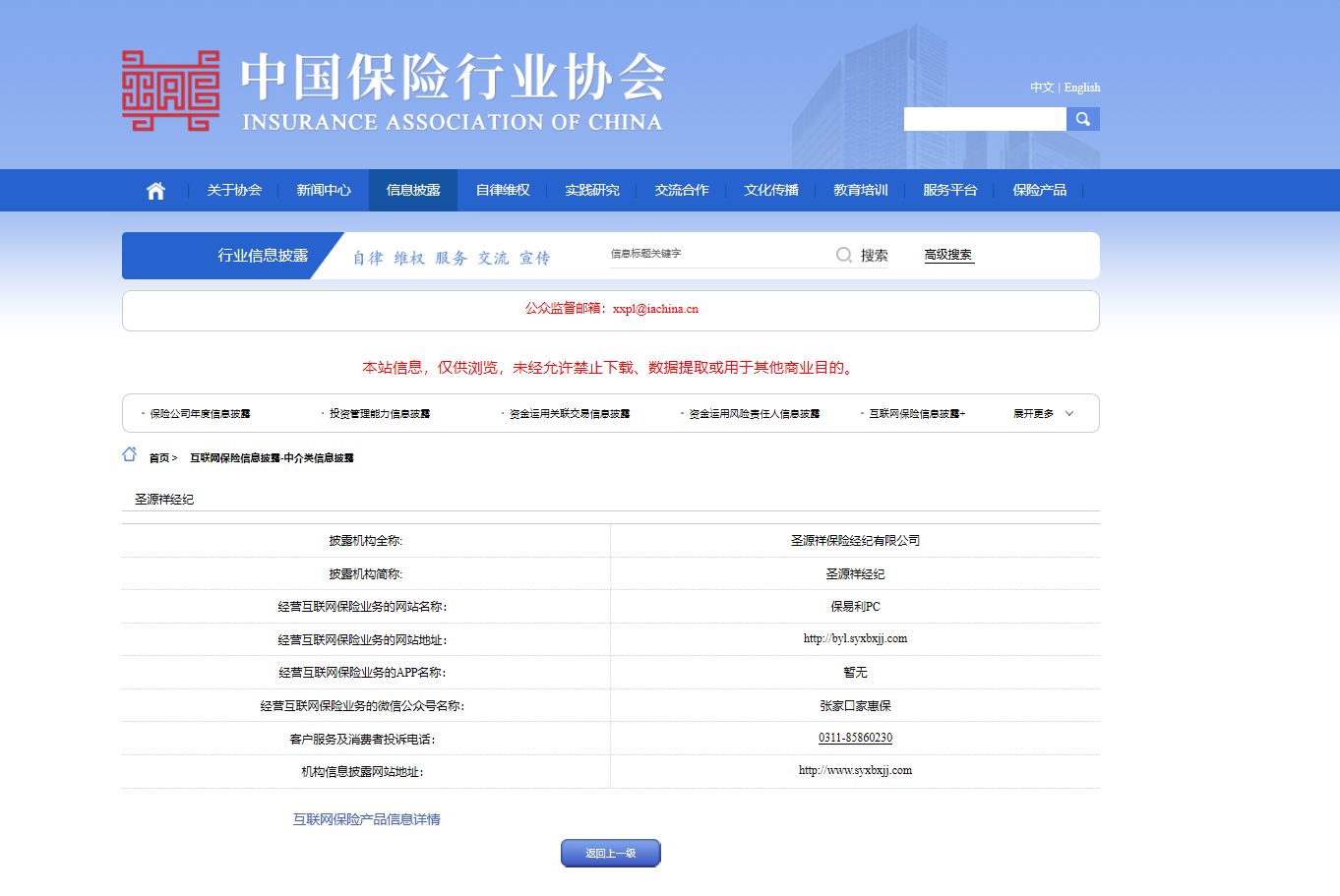Viewport: 1340px width, 896px height.
Task: Switch language to 中文
Action: click(x=1042, y=88)
